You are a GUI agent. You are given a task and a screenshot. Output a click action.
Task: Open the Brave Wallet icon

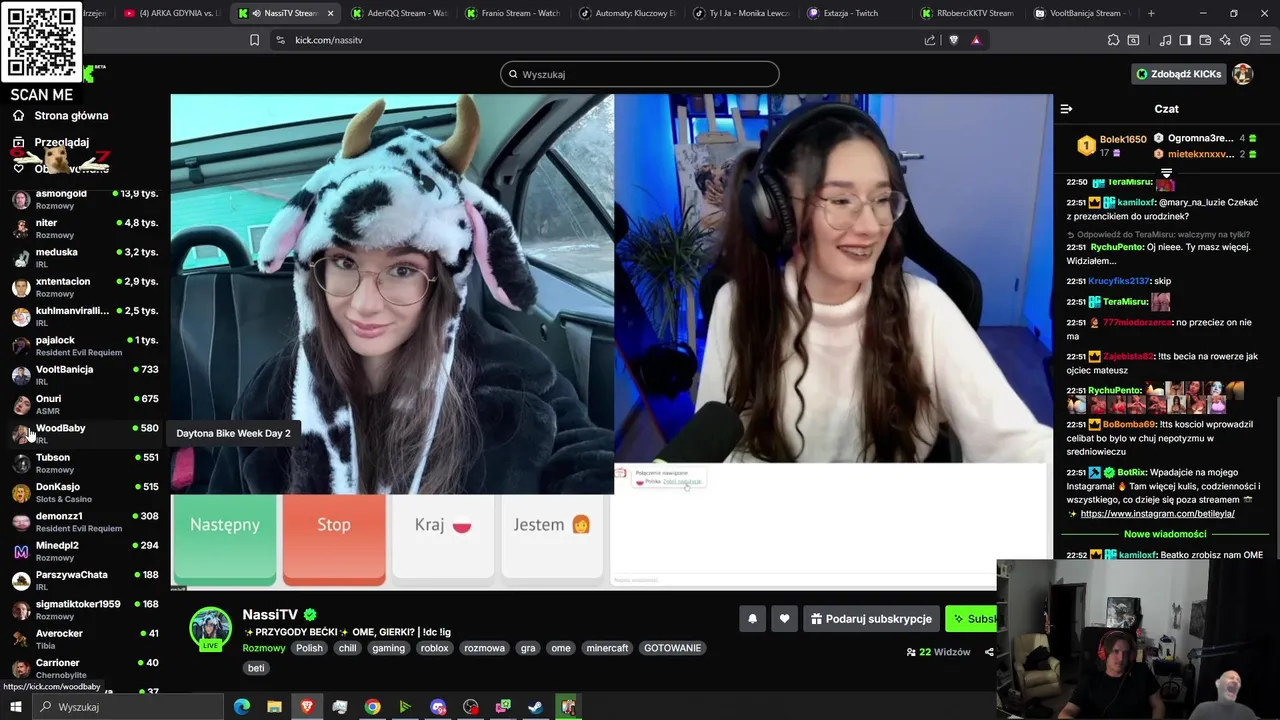[x=1205, y=40]
